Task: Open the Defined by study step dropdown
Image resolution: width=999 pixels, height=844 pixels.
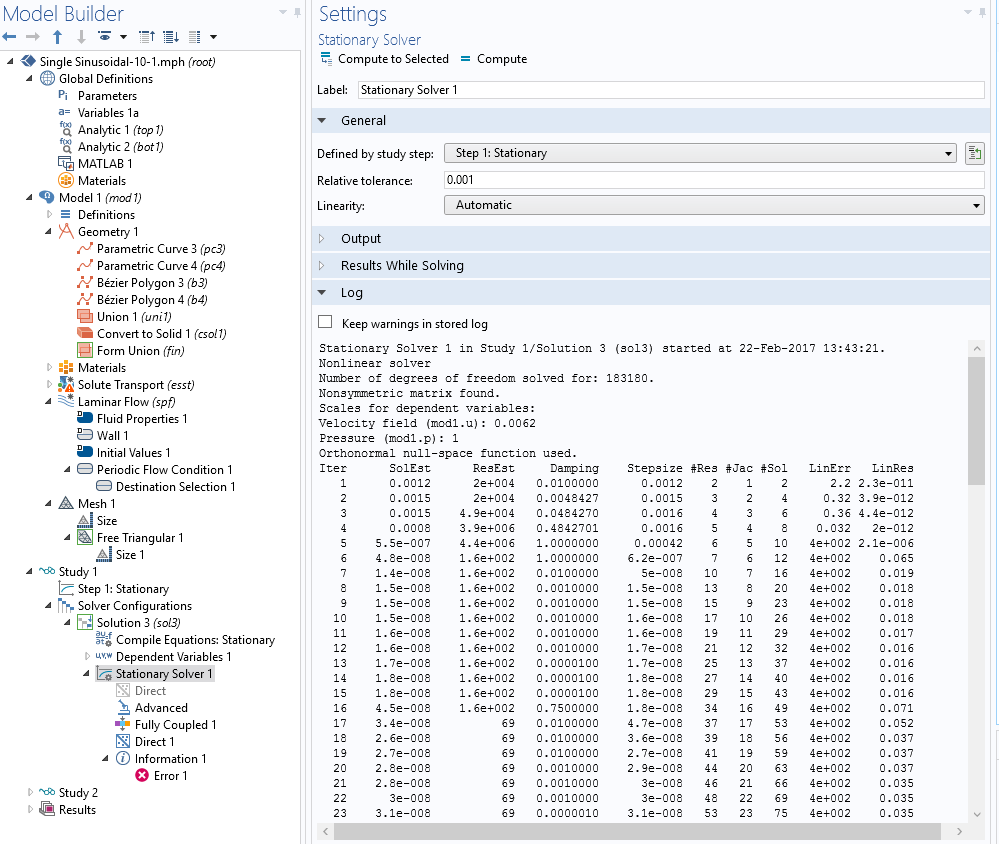Action: [700, 153]
